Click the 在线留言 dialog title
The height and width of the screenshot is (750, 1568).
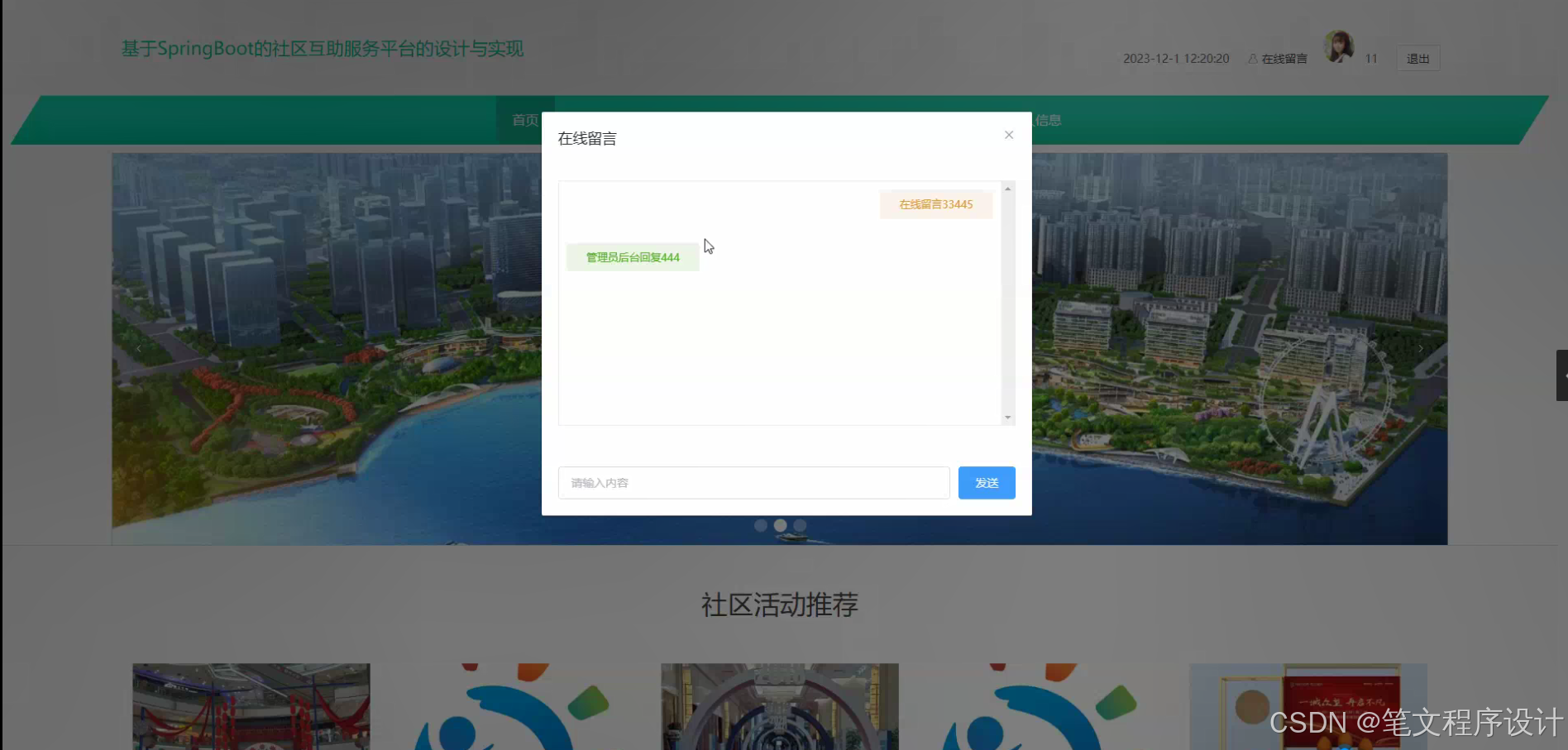[x=587, y=139]
